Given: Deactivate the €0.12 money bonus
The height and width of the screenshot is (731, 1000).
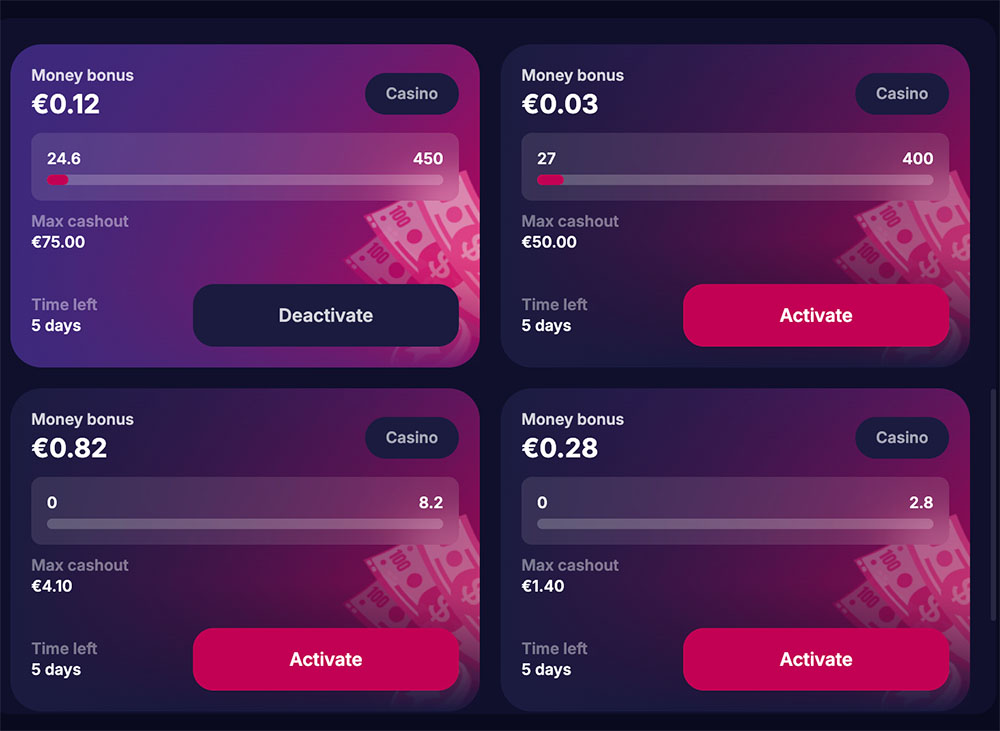Looking at the screenshot, I should [325, 315].
